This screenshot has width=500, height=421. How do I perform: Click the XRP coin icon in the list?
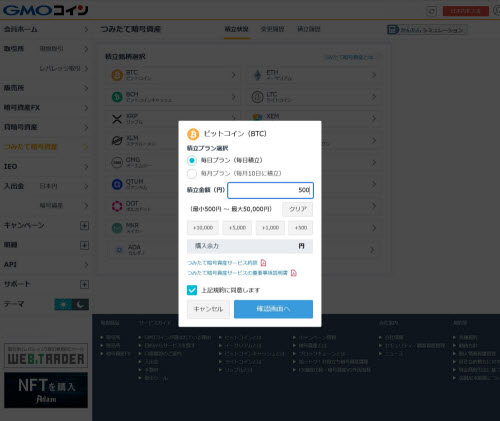[x=117, y=119]
